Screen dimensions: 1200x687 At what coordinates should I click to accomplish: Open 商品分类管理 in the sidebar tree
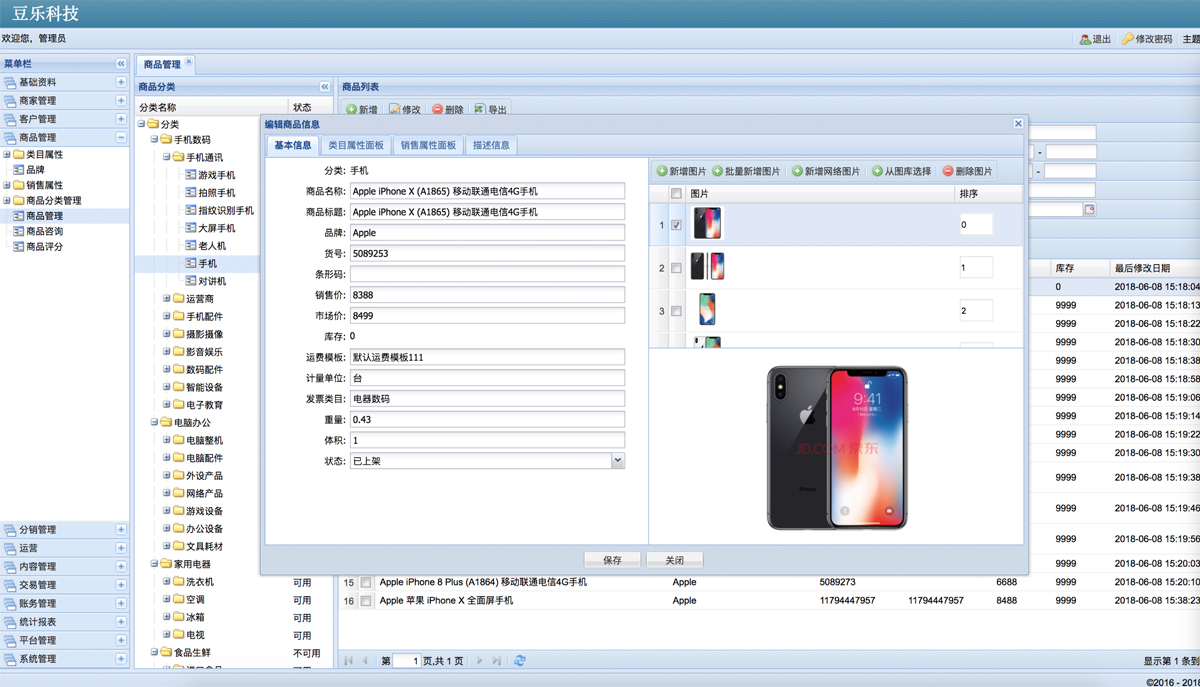coord(54,200)
